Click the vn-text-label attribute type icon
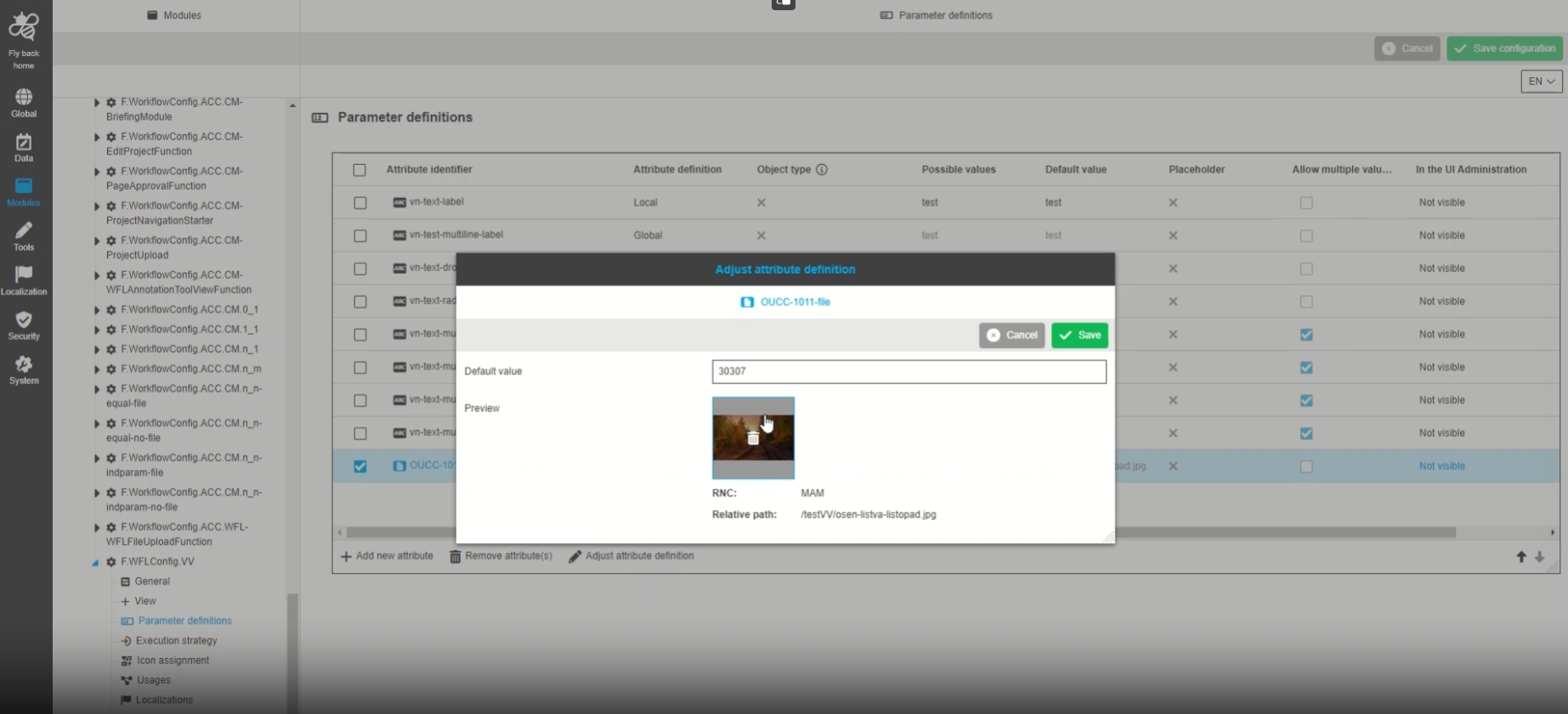The height and width of the screenshot is (714, 1568). (399, 202)
